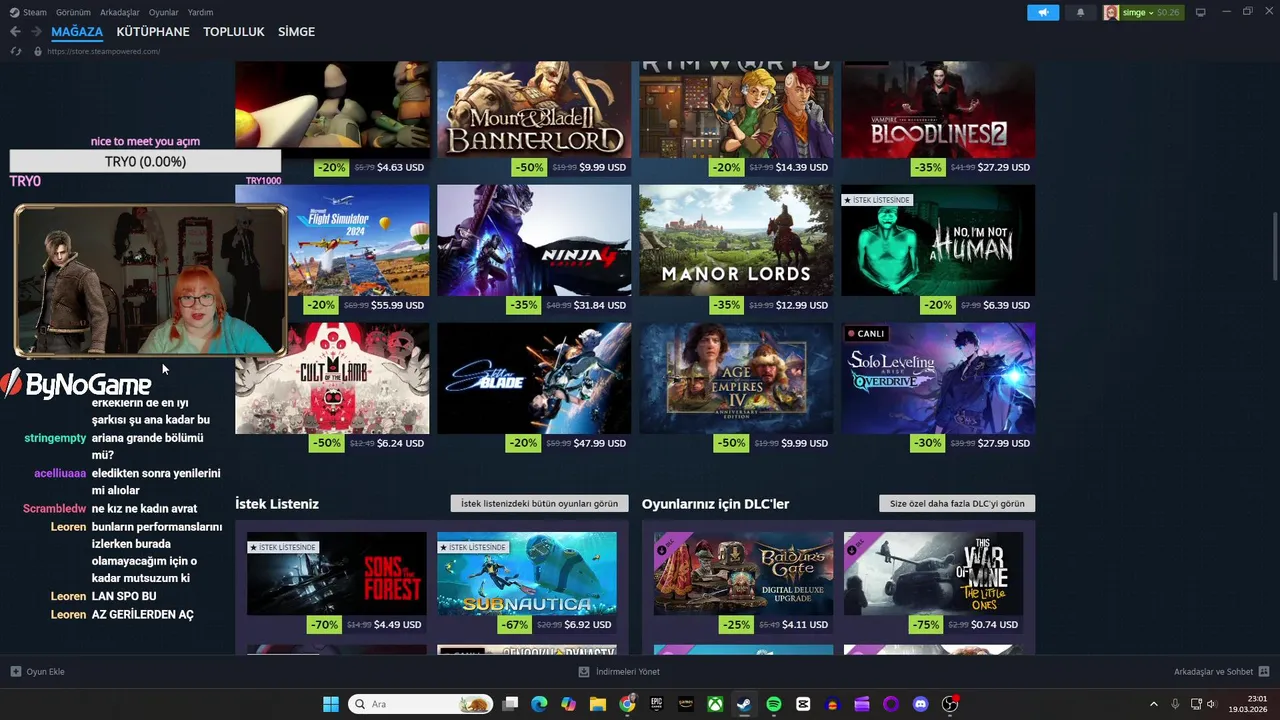Switch to the KÜTÜPHANE tab

[x=153, y=31]
